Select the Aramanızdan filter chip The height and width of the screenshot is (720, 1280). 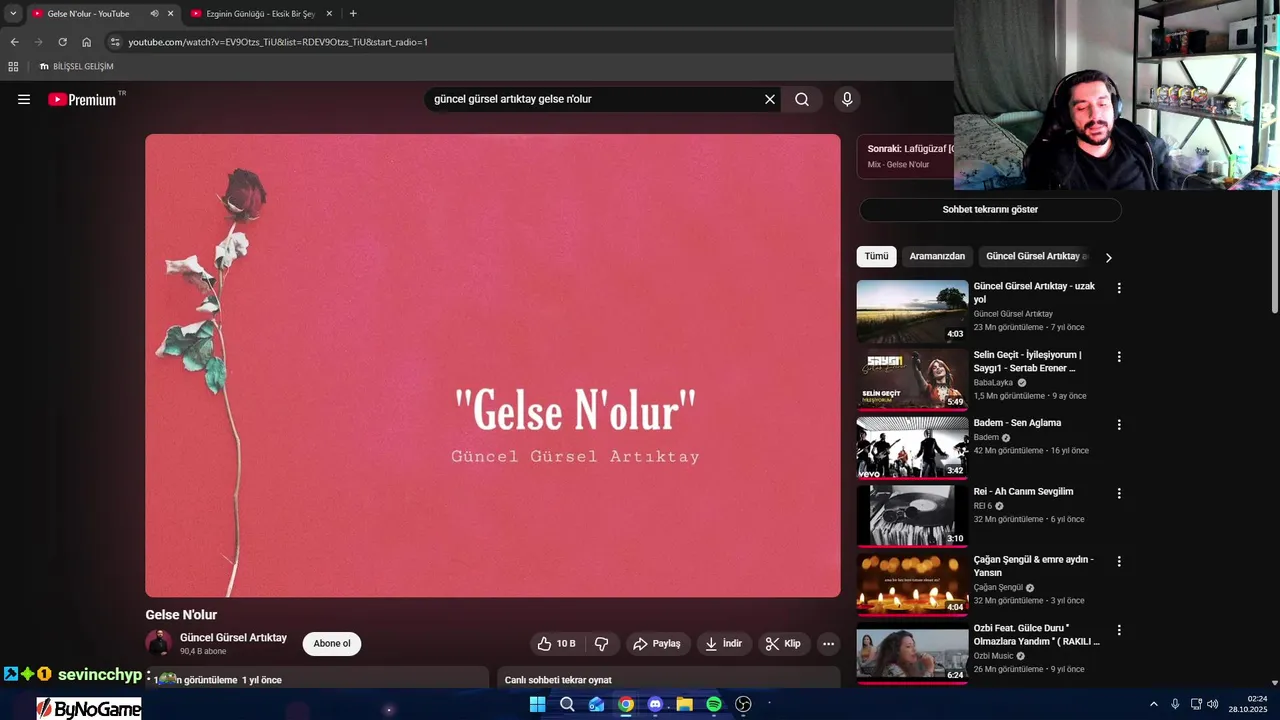(x=937, y=256)
